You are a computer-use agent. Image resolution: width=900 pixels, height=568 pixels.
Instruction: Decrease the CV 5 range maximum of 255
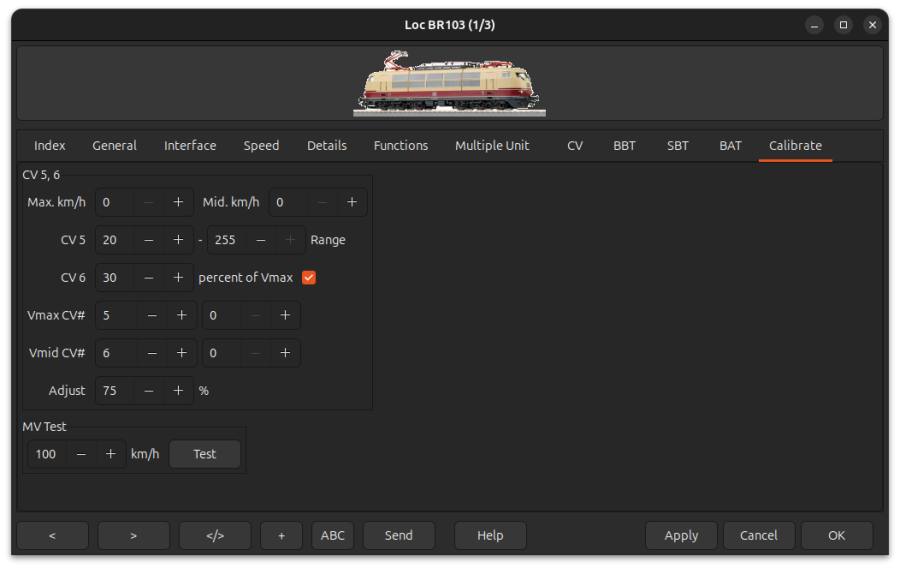pos(261,240)
